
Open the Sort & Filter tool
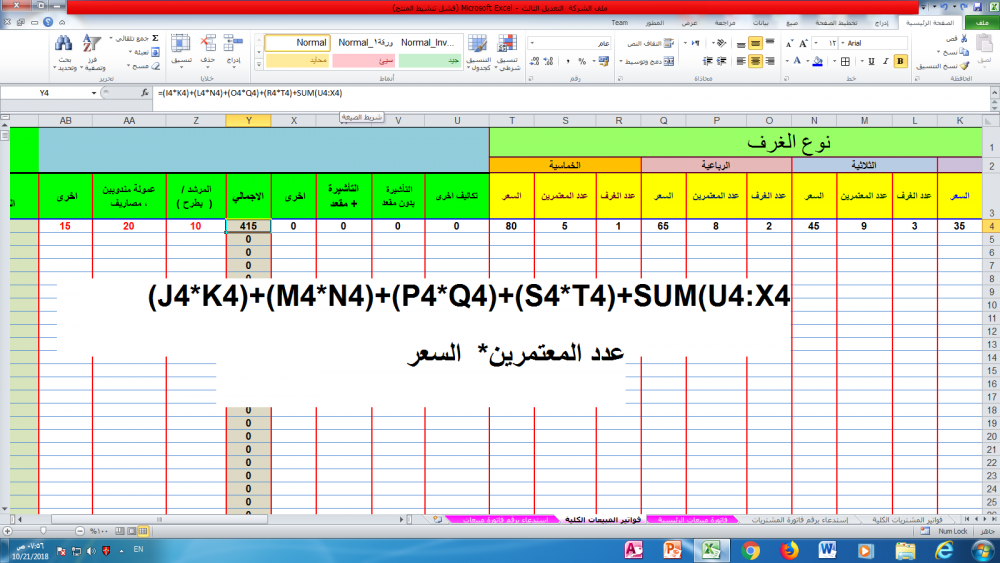91,44
